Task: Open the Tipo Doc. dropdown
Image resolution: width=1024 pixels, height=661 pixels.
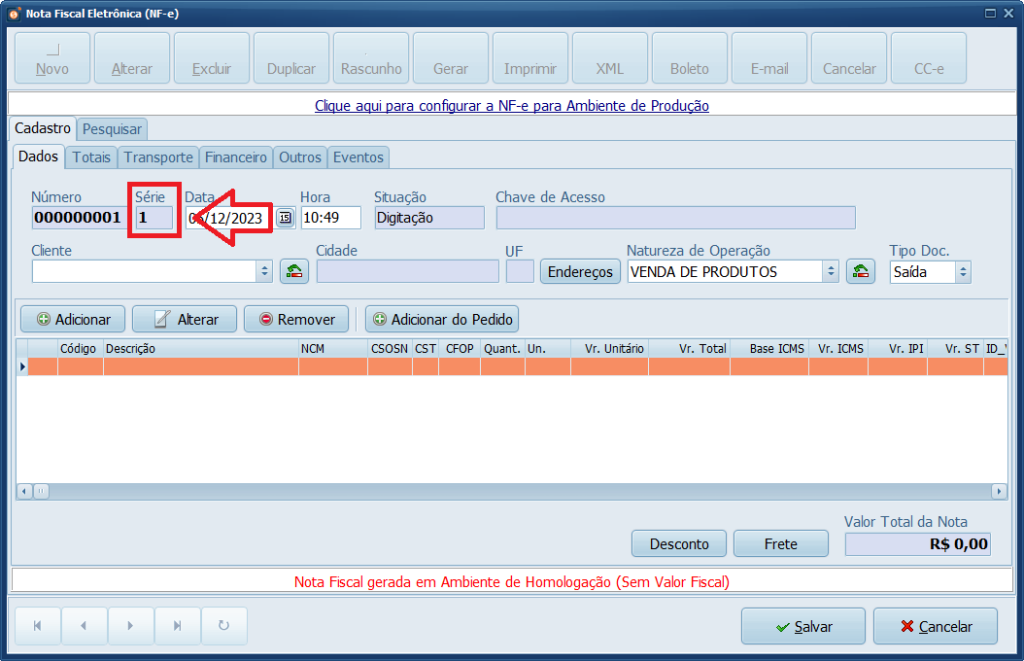Action: pyautogui.click(x=962, y=271)
